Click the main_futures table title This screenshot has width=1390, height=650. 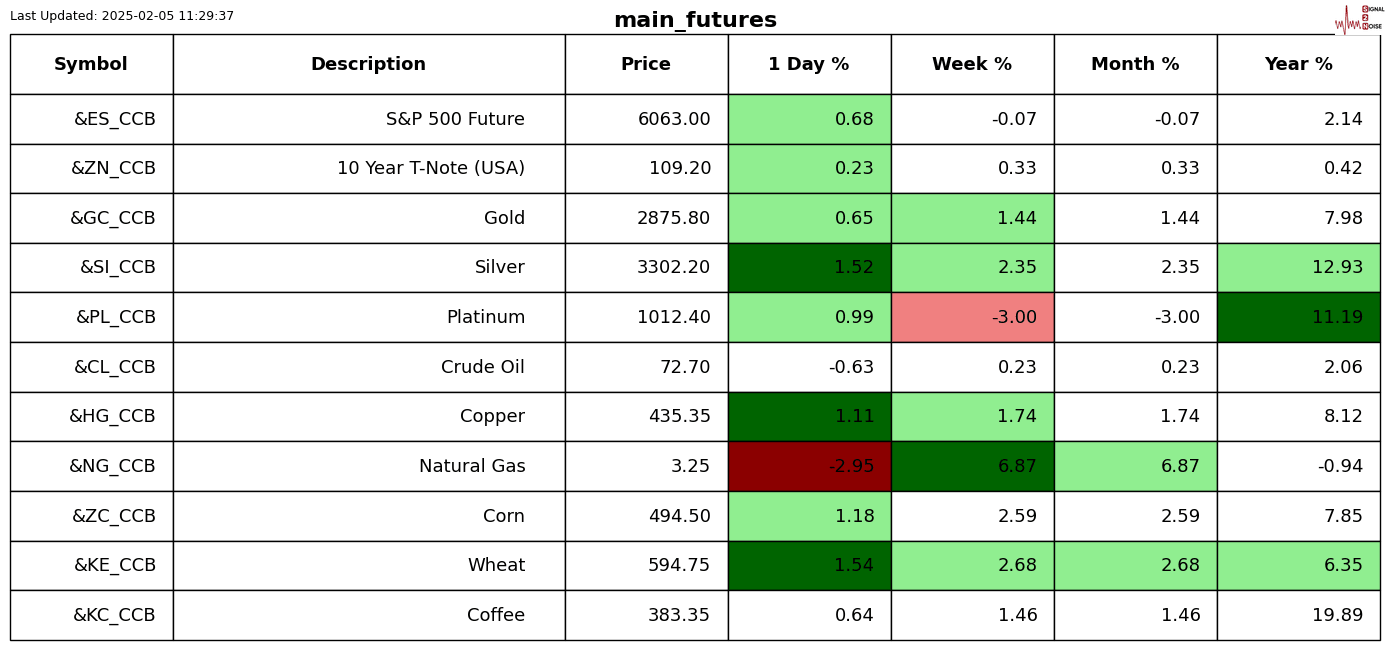pyautogui.click(x=695, y=20)
